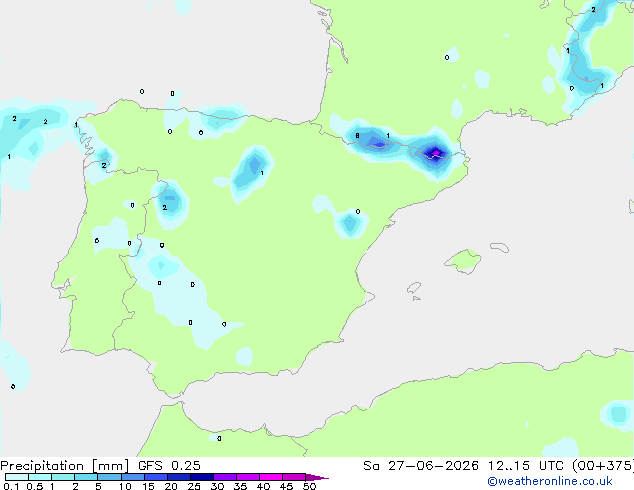
Task: Click the 20–25 mm dark blue swatch
Action: point(178,477)
